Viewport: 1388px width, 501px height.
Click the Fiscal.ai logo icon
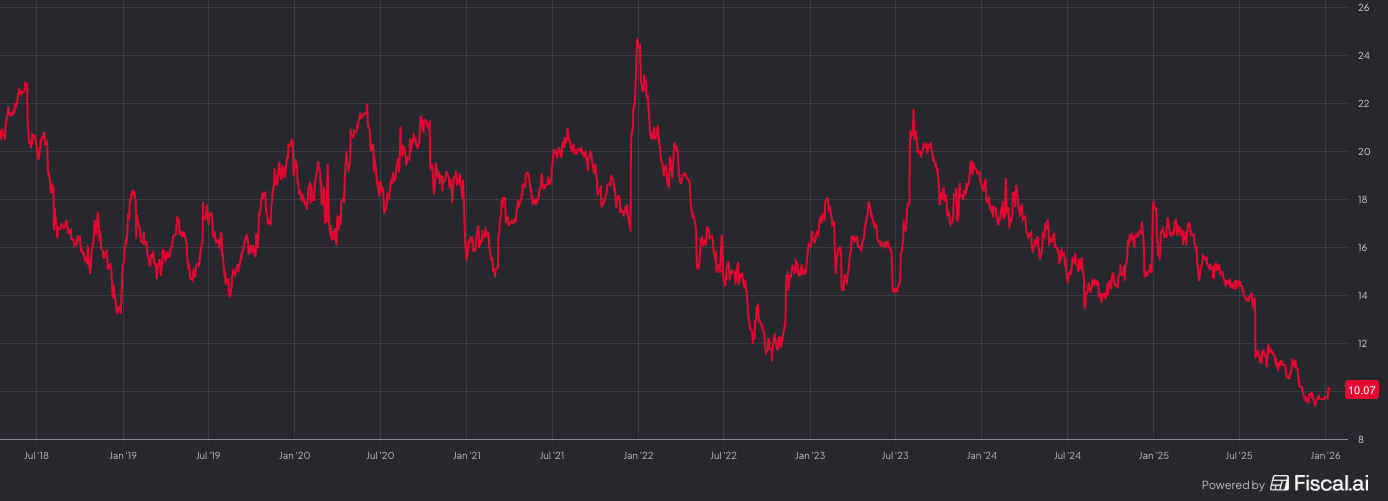point(1279,484)
